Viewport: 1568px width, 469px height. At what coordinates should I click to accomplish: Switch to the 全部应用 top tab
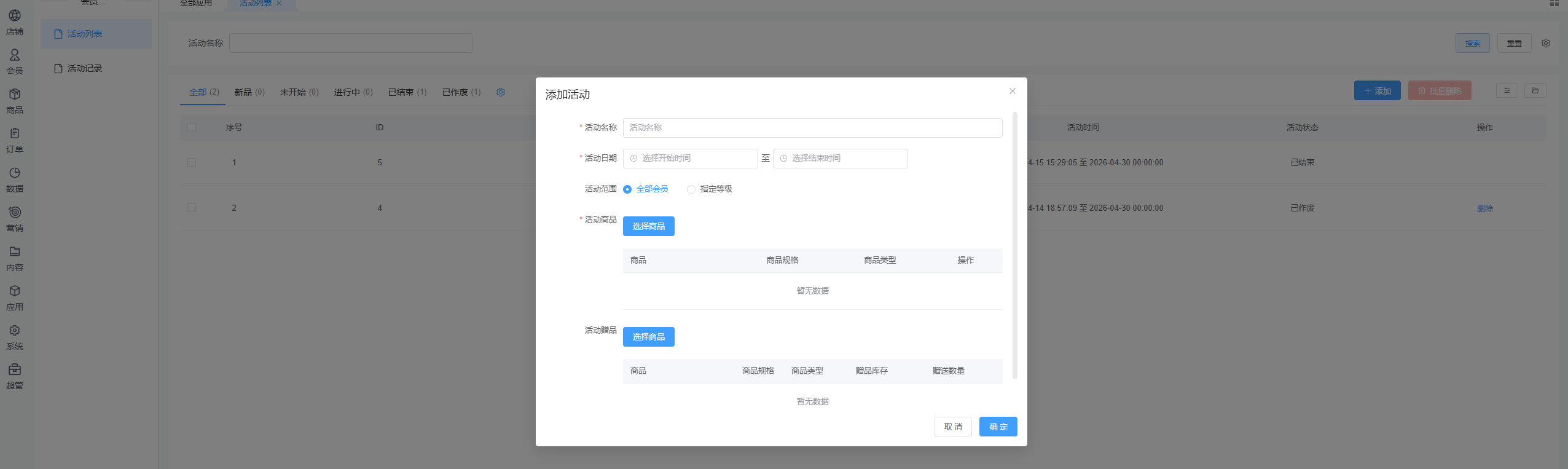[x=196, y=4]
